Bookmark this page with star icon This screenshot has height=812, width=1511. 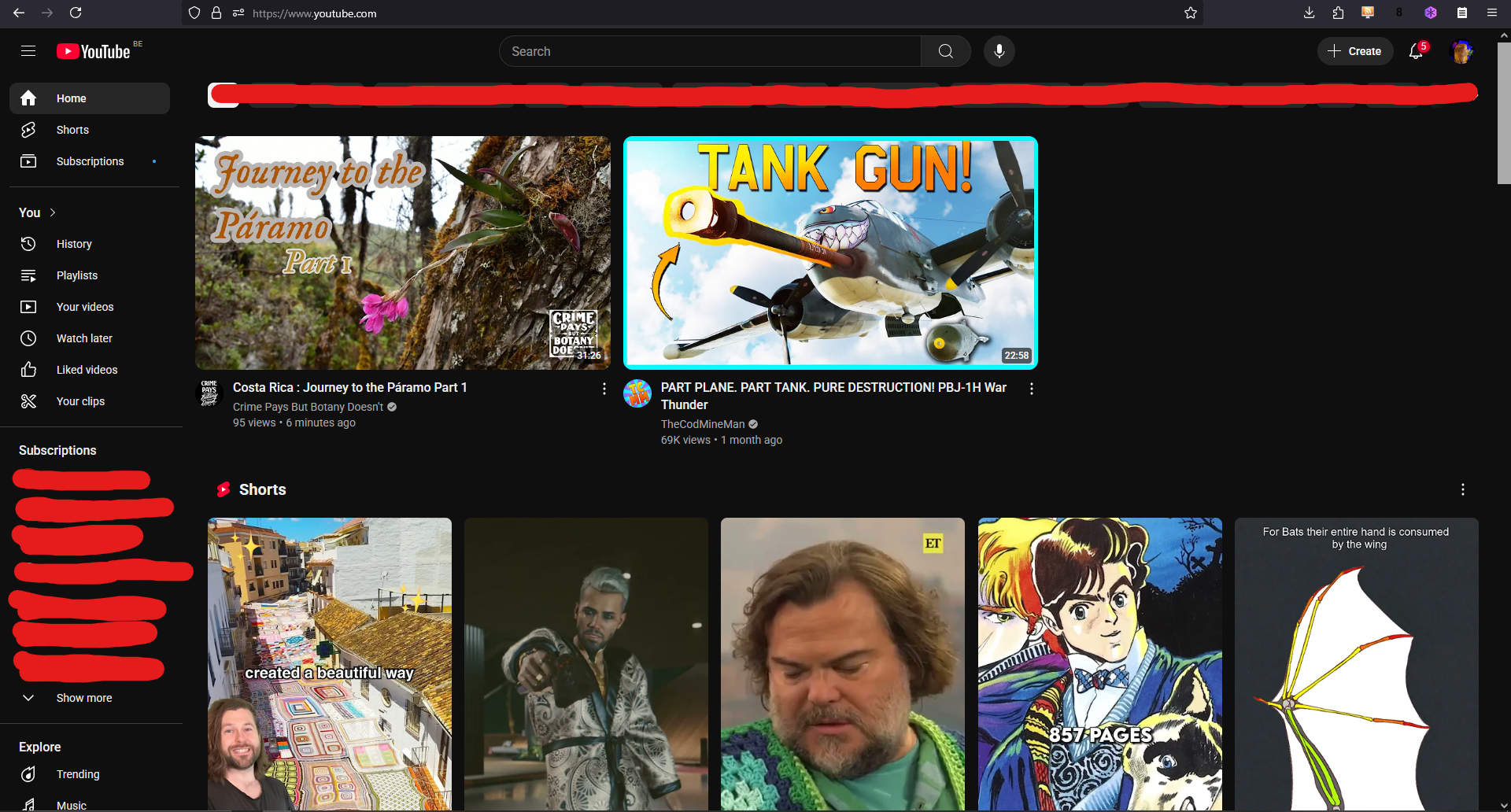[1190, 13]
